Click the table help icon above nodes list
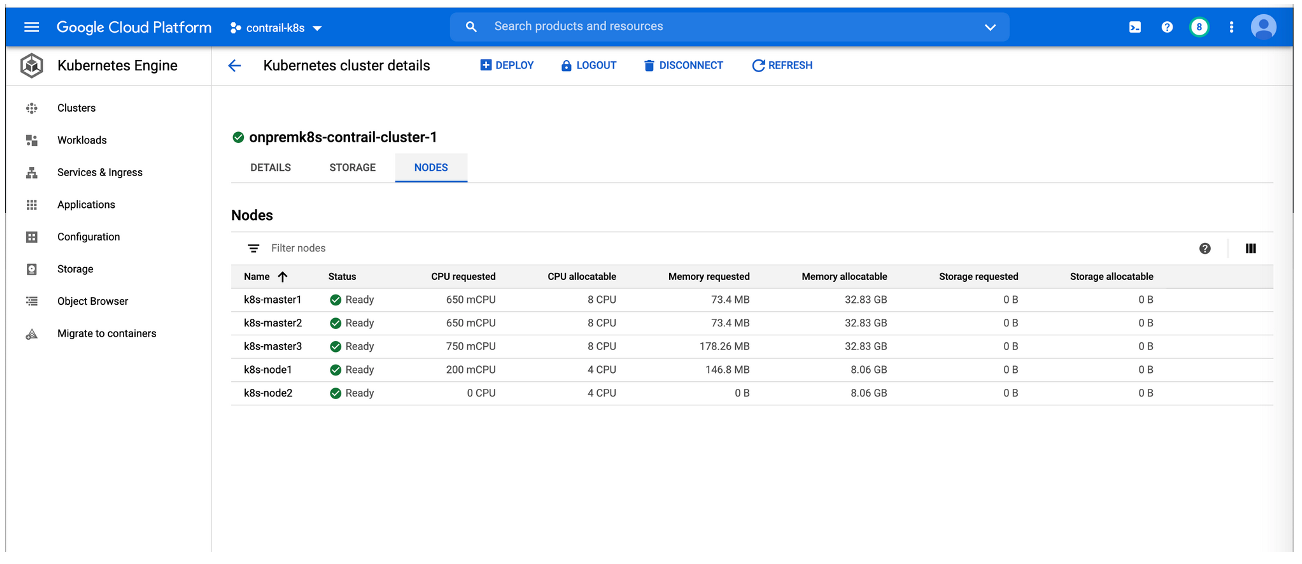This screenshot has width=1302, height=564. tap(1205, 249)
